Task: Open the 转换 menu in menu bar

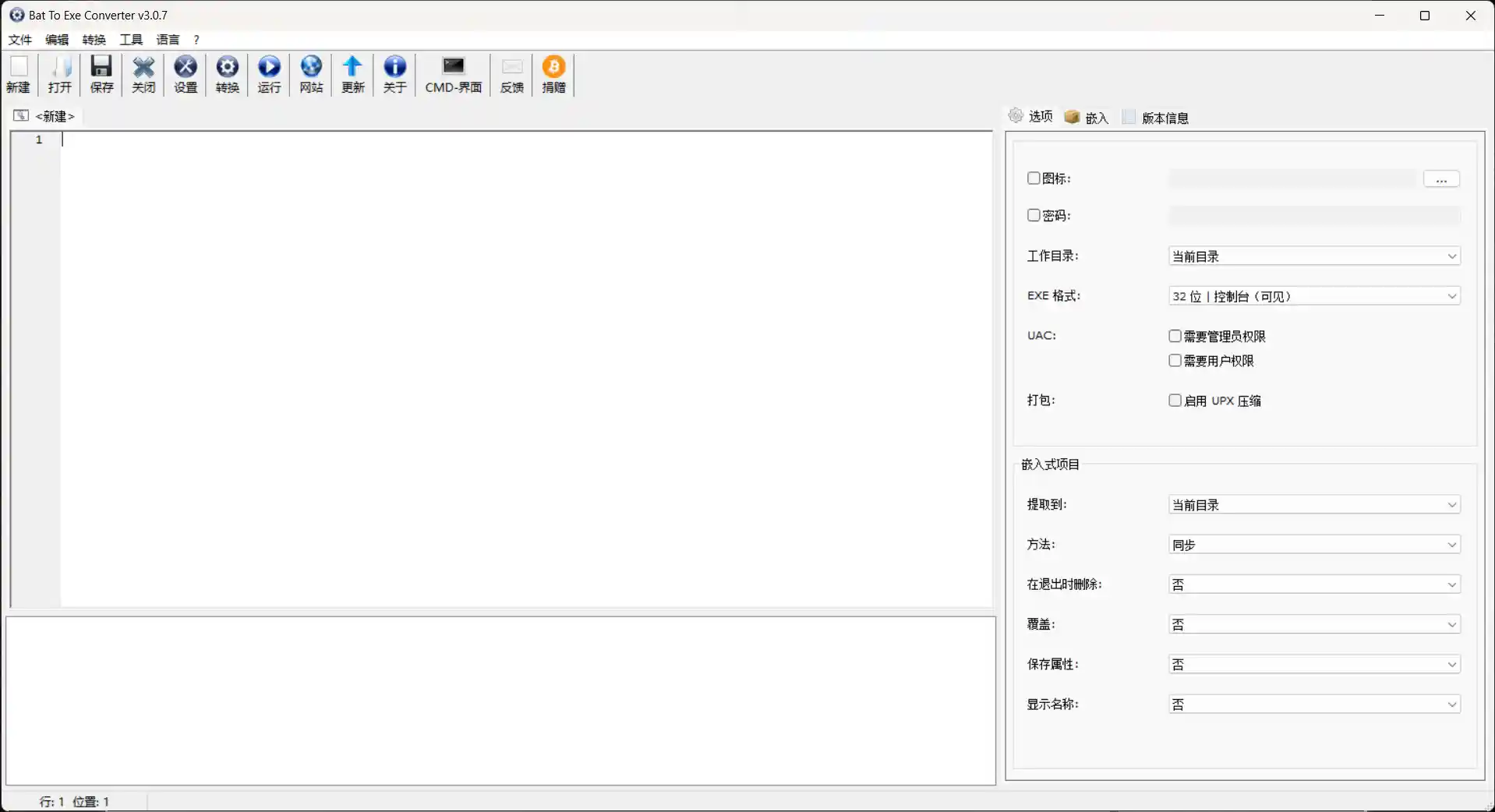Action: [94, 40]
